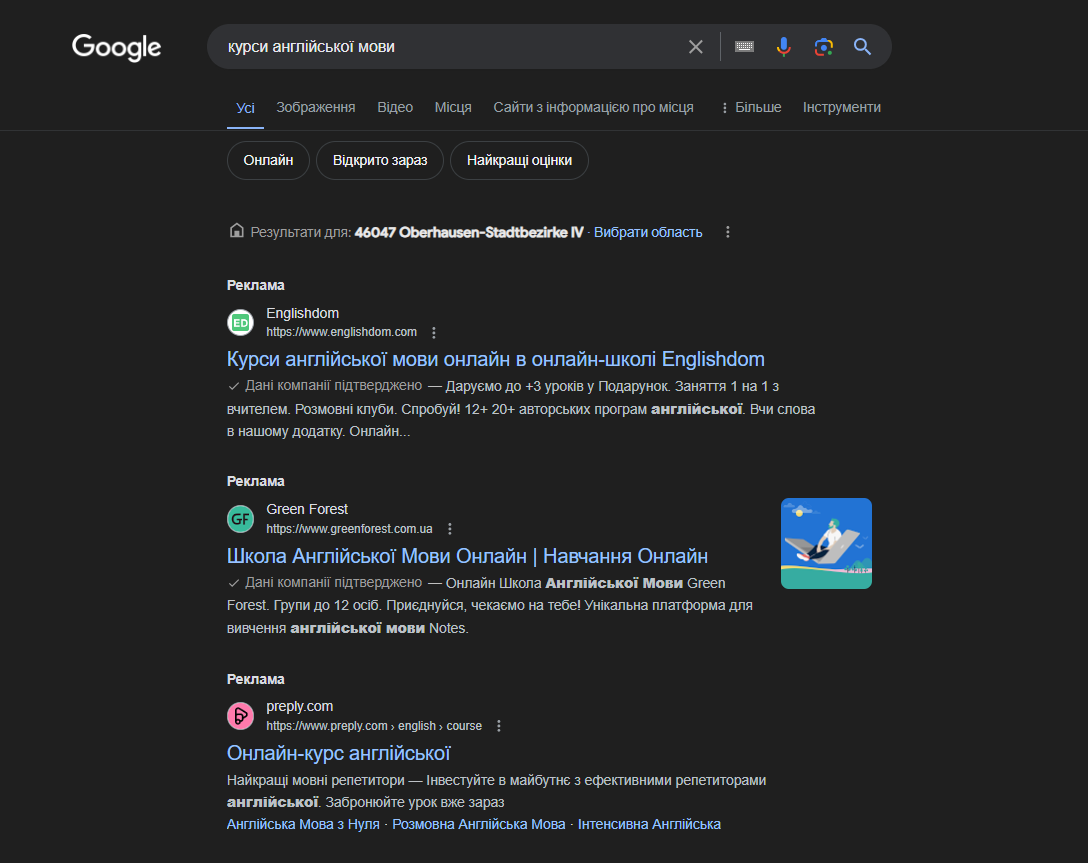Apply the Найкращі оцінки filter chip
This screenshot has width=1088, height=863.
pyautogui.click(x=519, y=160)
